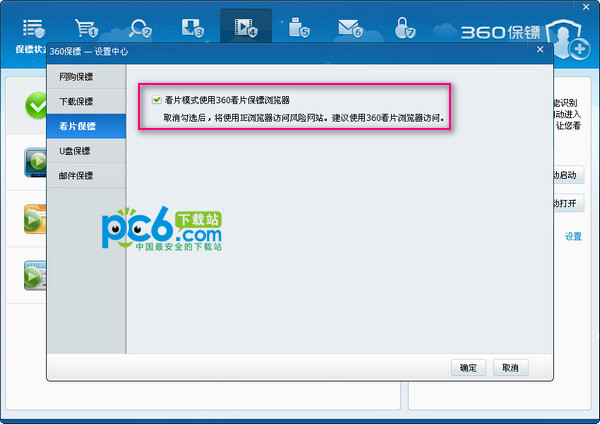Select the shopping cart bodyguard icon

coord(86,28)
